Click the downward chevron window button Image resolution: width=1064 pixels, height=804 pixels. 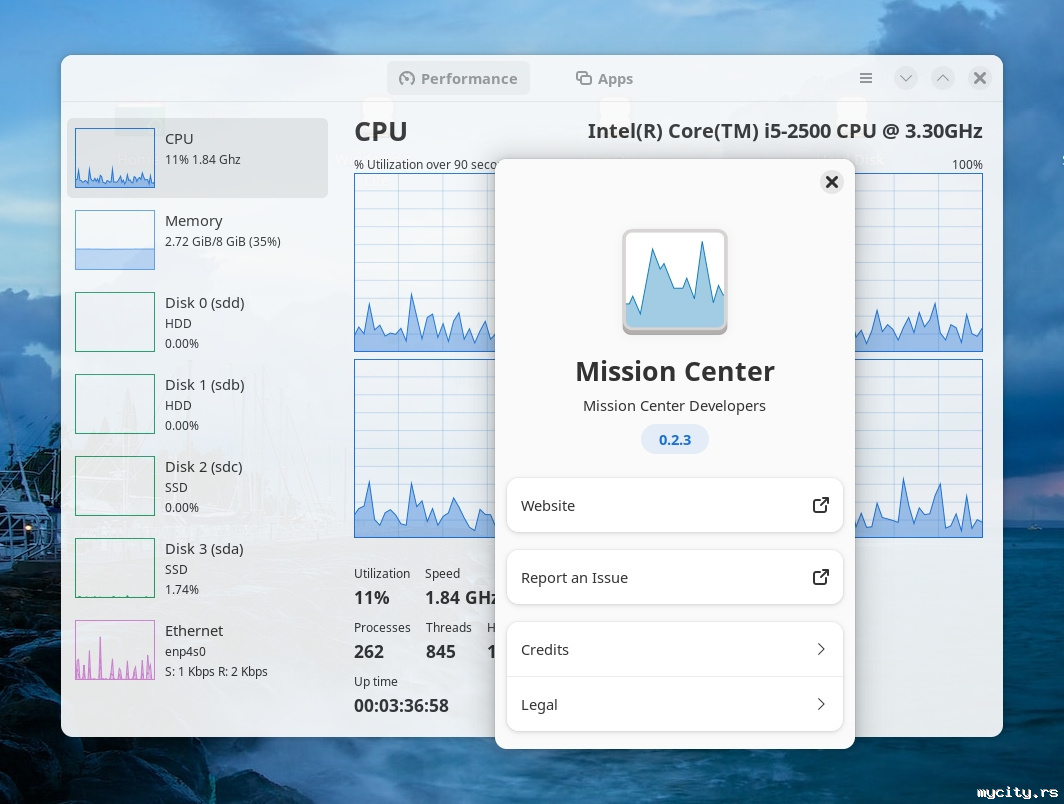(905, 78)
